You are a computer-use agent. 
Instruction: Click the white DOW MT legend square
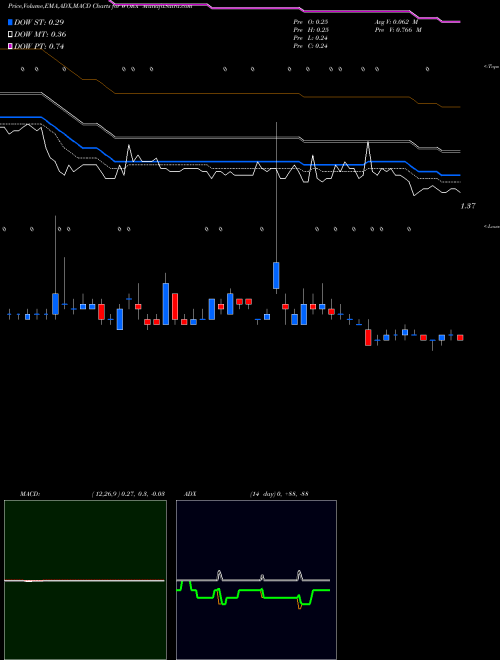point(10,34)
